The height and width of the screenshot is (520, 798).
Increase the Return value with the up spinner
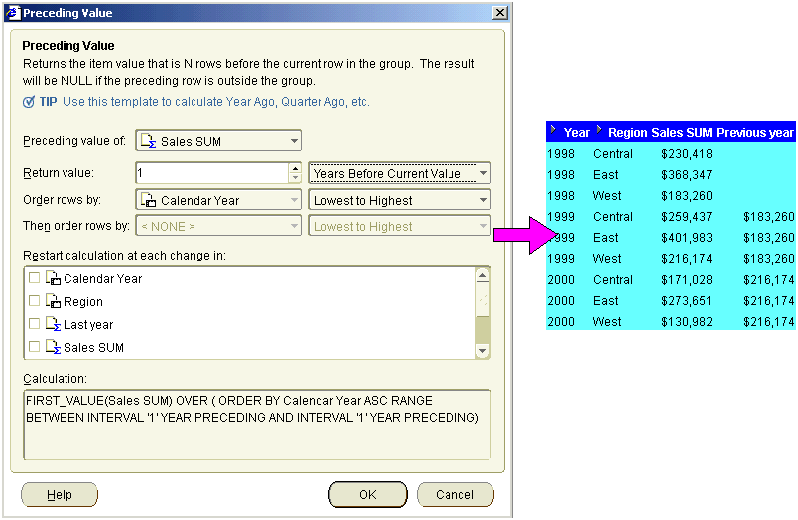pos(295,168)
